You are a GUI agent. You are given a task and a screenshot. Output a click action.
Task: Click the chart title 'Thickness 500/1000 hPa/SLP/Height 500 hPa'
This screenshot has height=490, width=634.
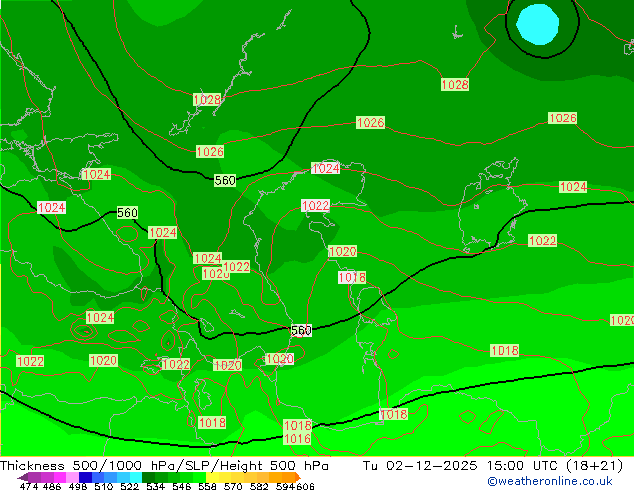[164, 466]
